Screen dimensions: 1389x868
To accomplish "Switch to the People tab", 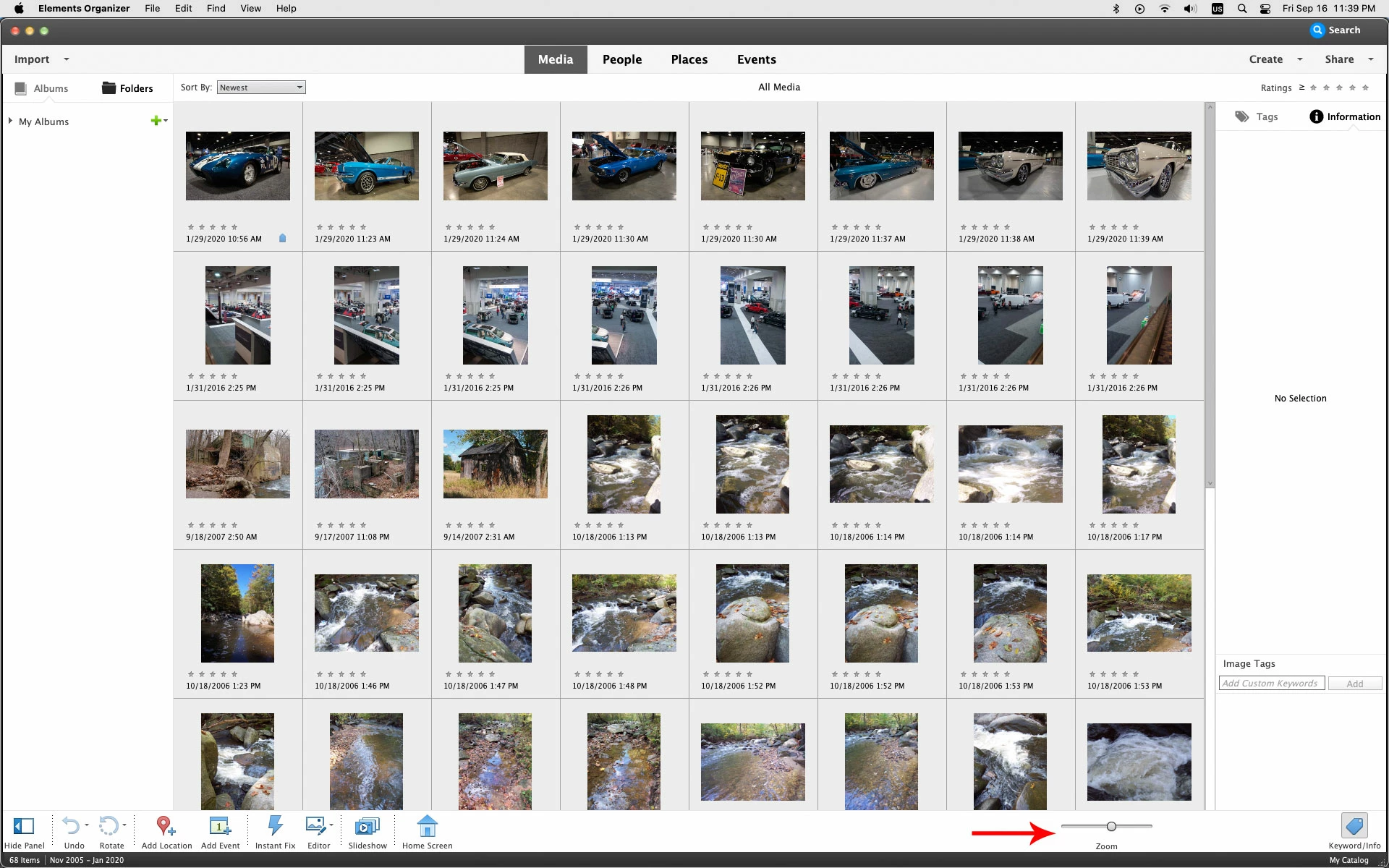I will point(621,59).
